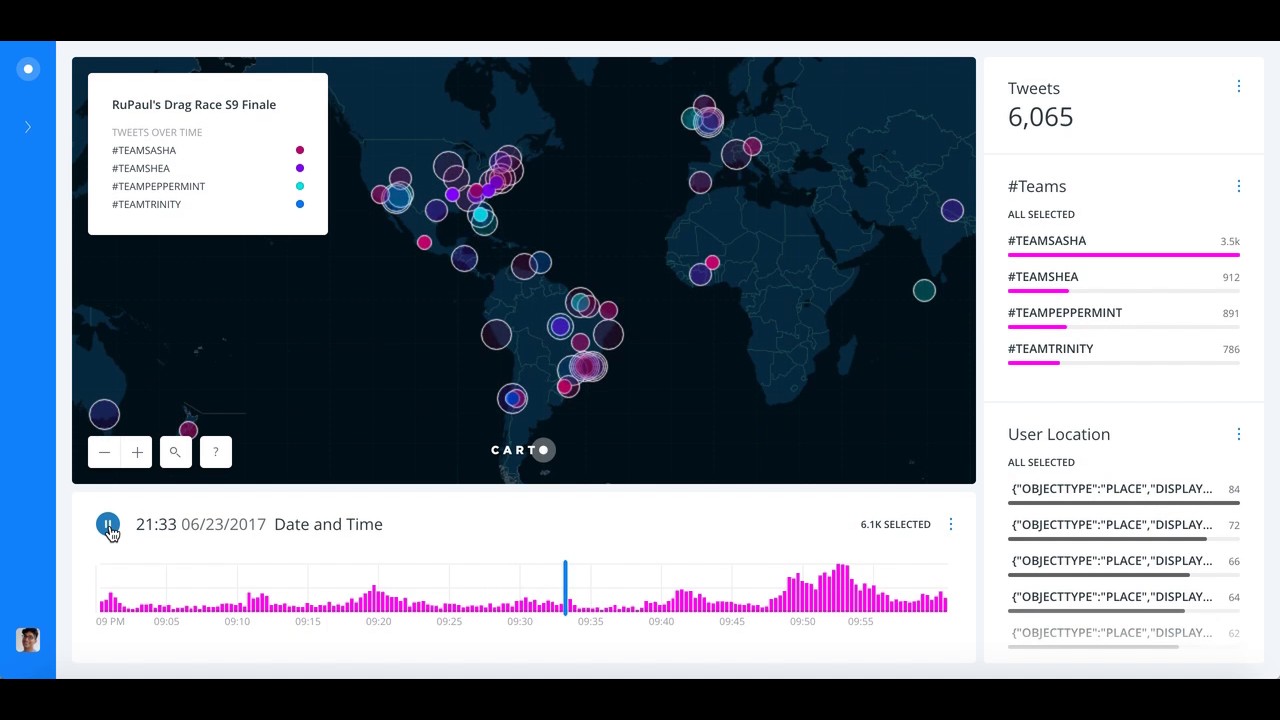Expand the sidebar with the chevron arrow
Screen dimensions: 1280x720
[28, 127]
